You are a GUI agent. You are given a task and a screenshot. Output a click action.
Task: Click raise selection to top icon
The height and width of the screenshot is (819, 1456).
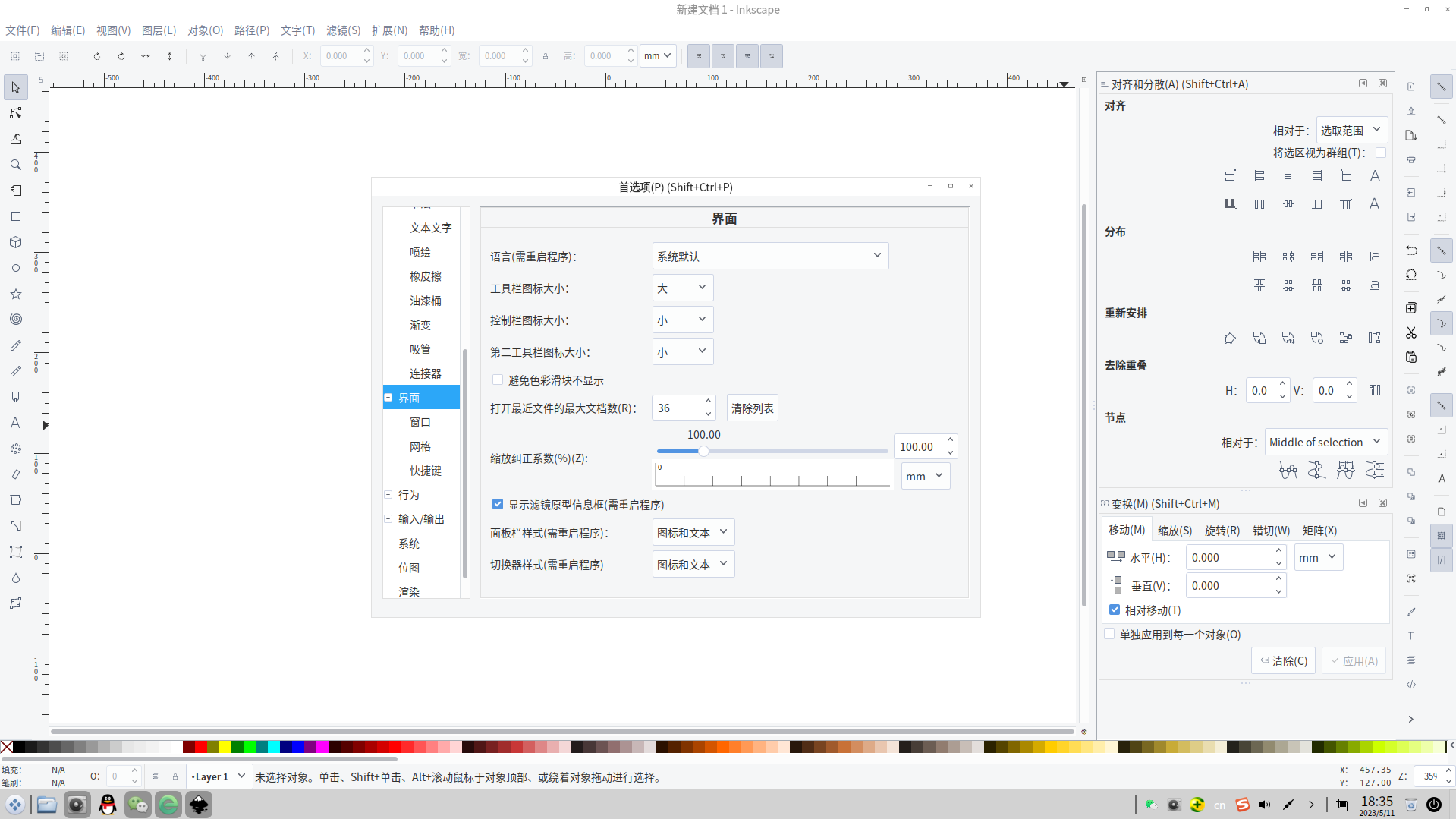pos(275,56)
